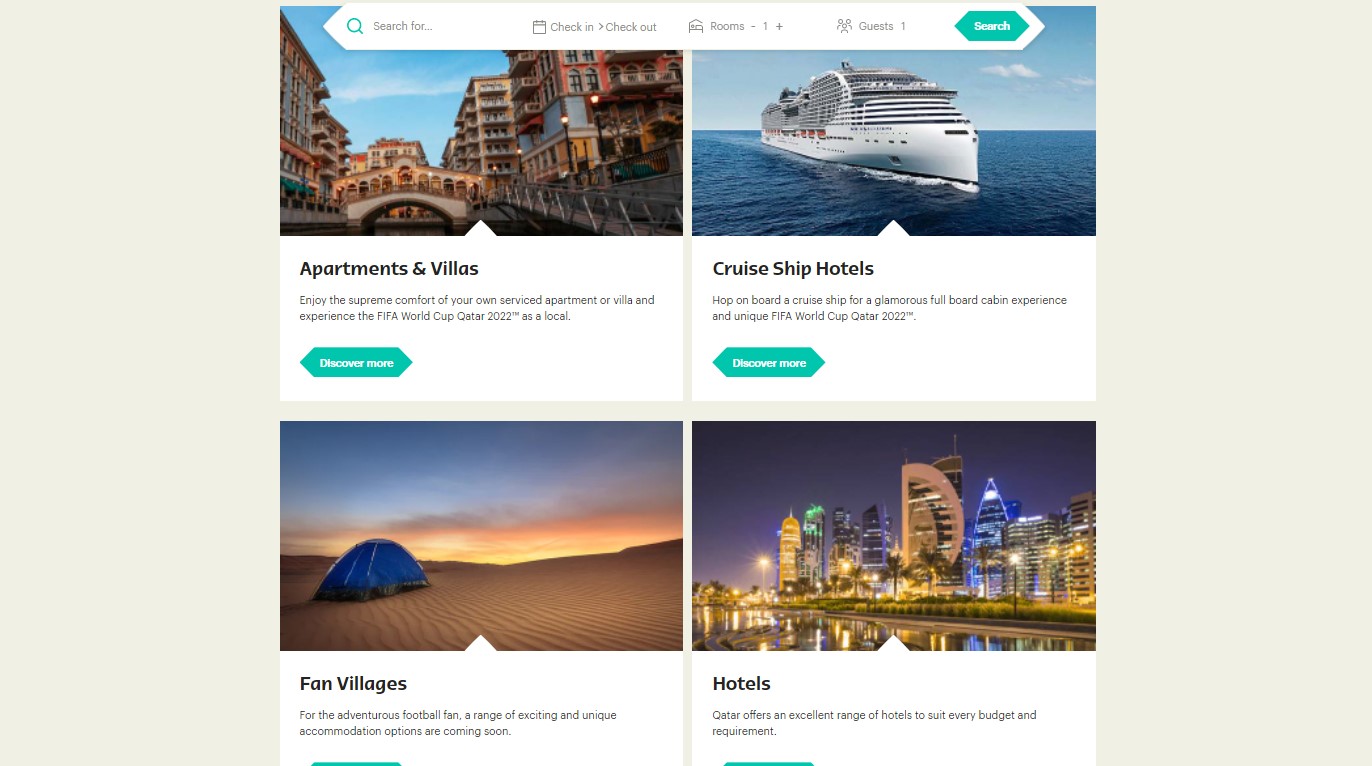The height and width of the screenshot is (766, 1372).
Task: Click Discover more under Apartments & Villas
Action: [356, 362]
